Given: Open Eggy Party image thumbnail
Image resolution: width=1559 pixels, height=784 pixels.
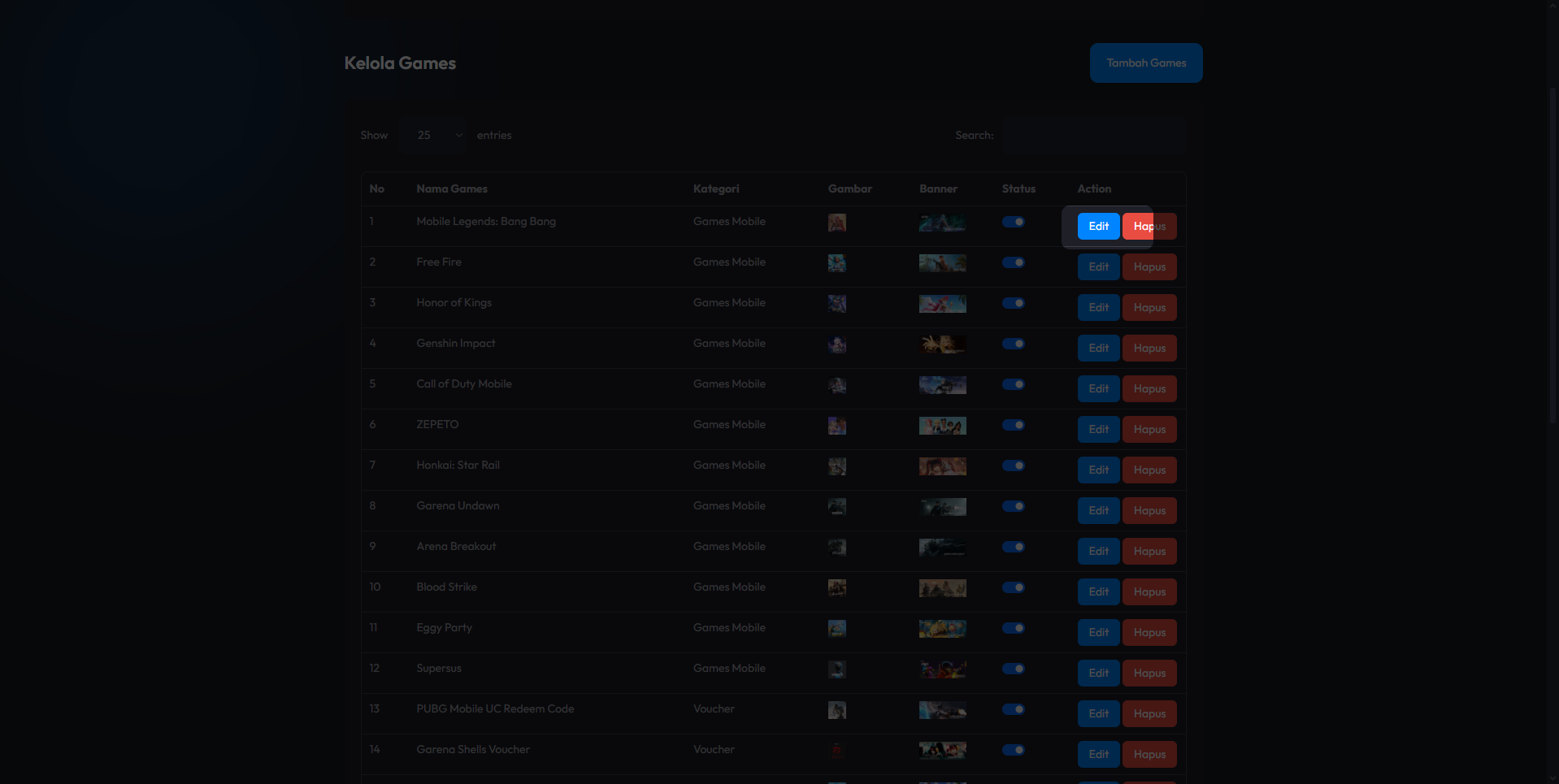Looking at the screenshot, I should [836, 629].
